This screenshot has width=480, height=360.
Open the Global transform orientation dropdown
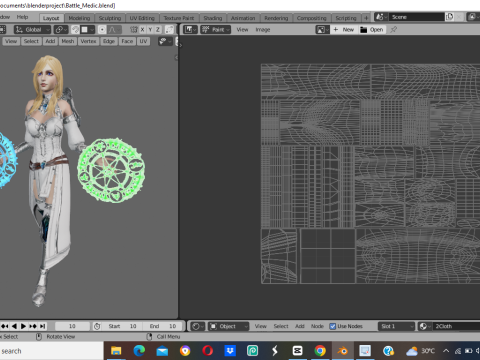(32, 30)
